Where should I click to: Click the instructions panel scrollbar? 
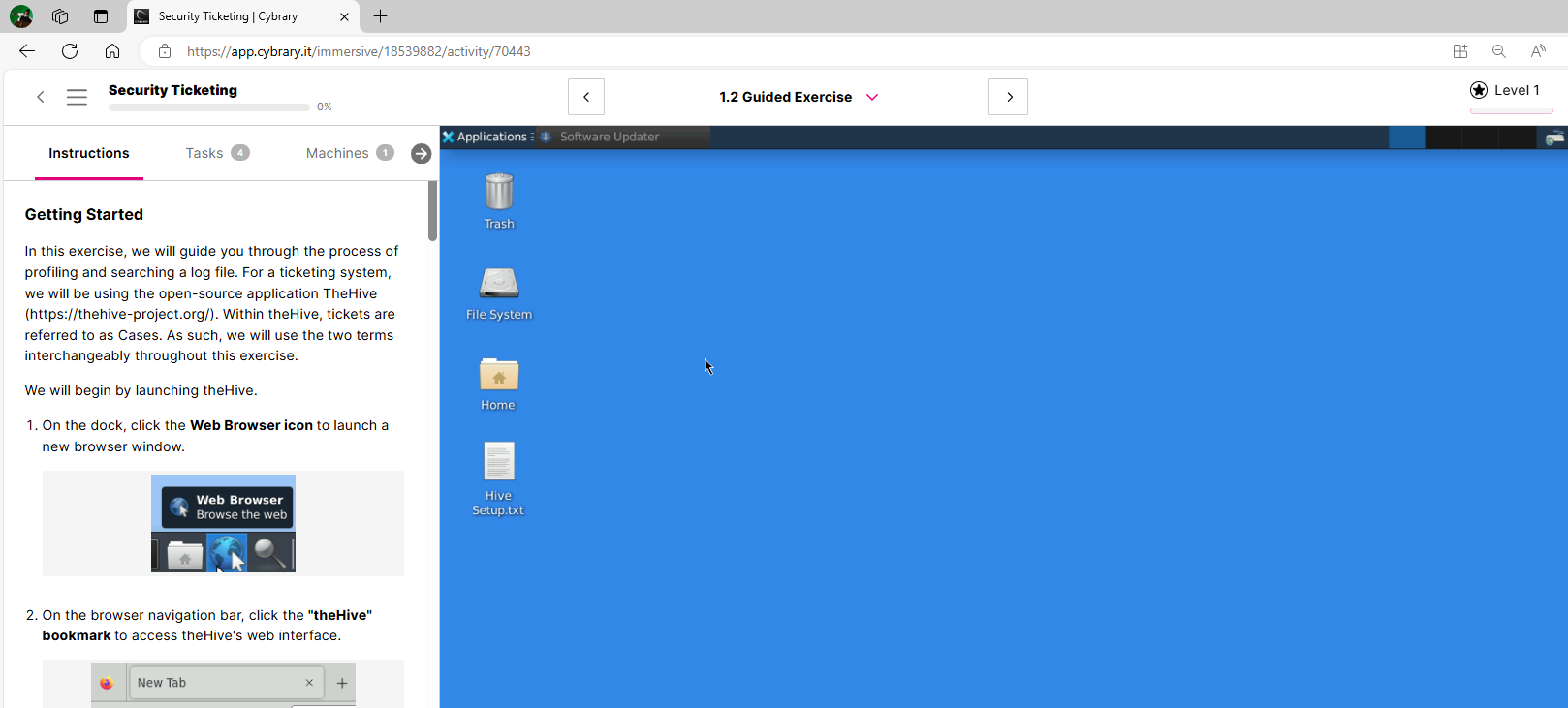pyautogui.click(x=432, y=211)
